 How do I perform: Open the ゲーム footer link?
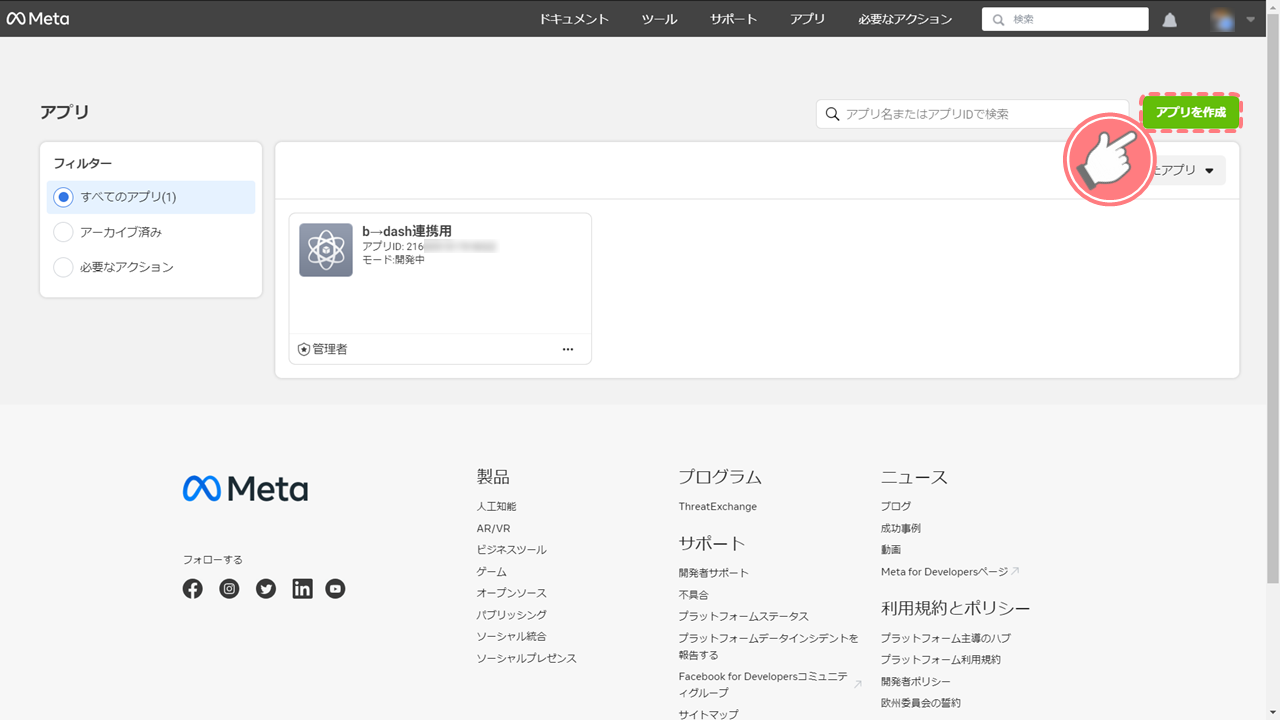492,572
